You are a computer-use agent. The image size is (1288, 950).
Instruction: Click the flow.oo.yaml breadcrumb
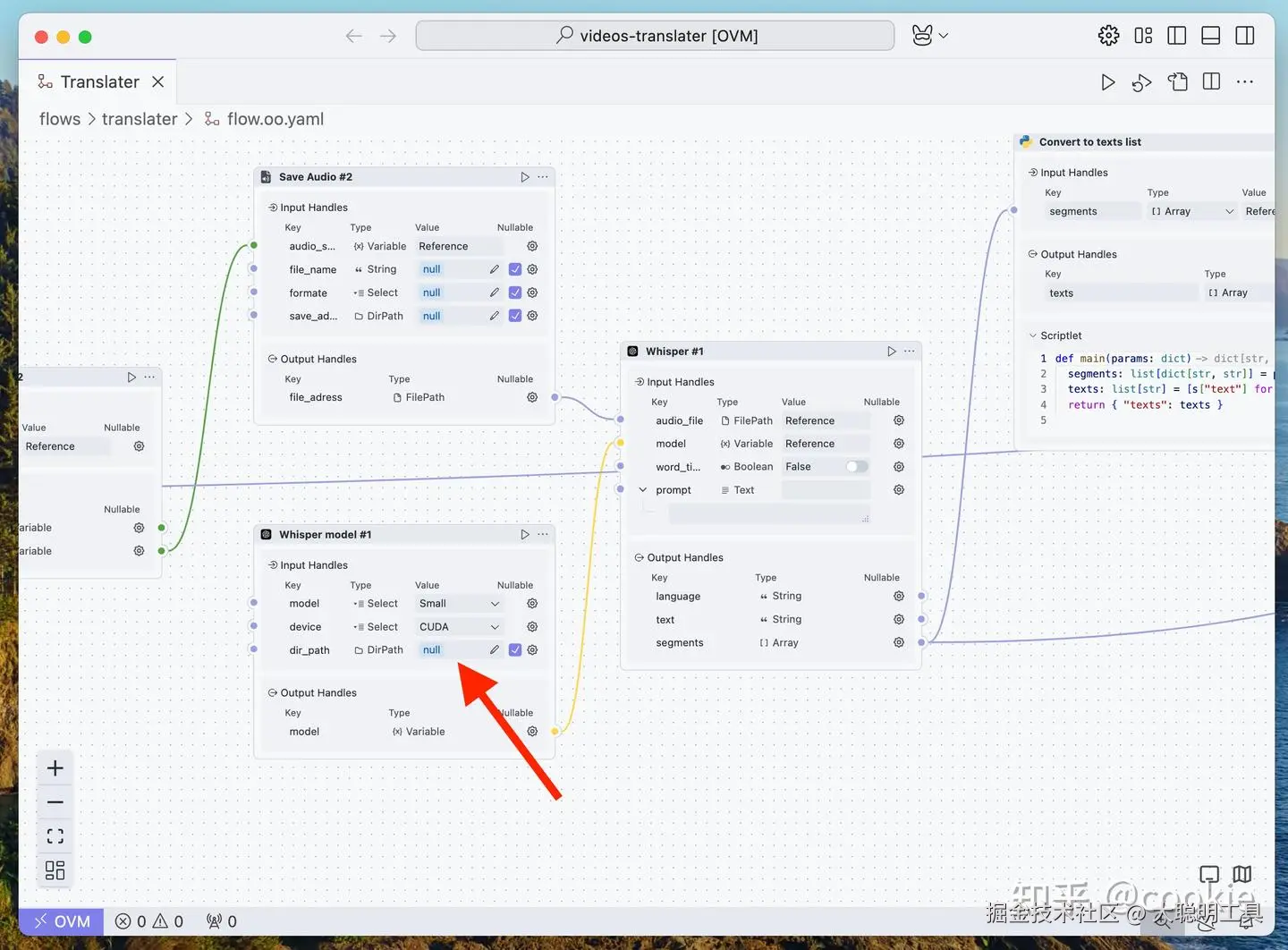275,119
